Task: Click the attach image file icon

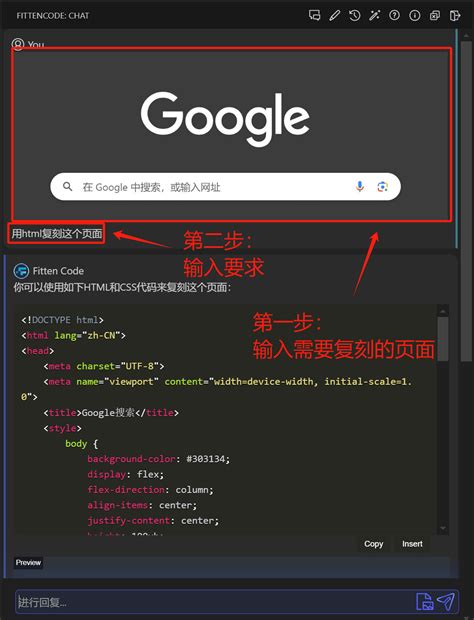Action: pos(425,601)
